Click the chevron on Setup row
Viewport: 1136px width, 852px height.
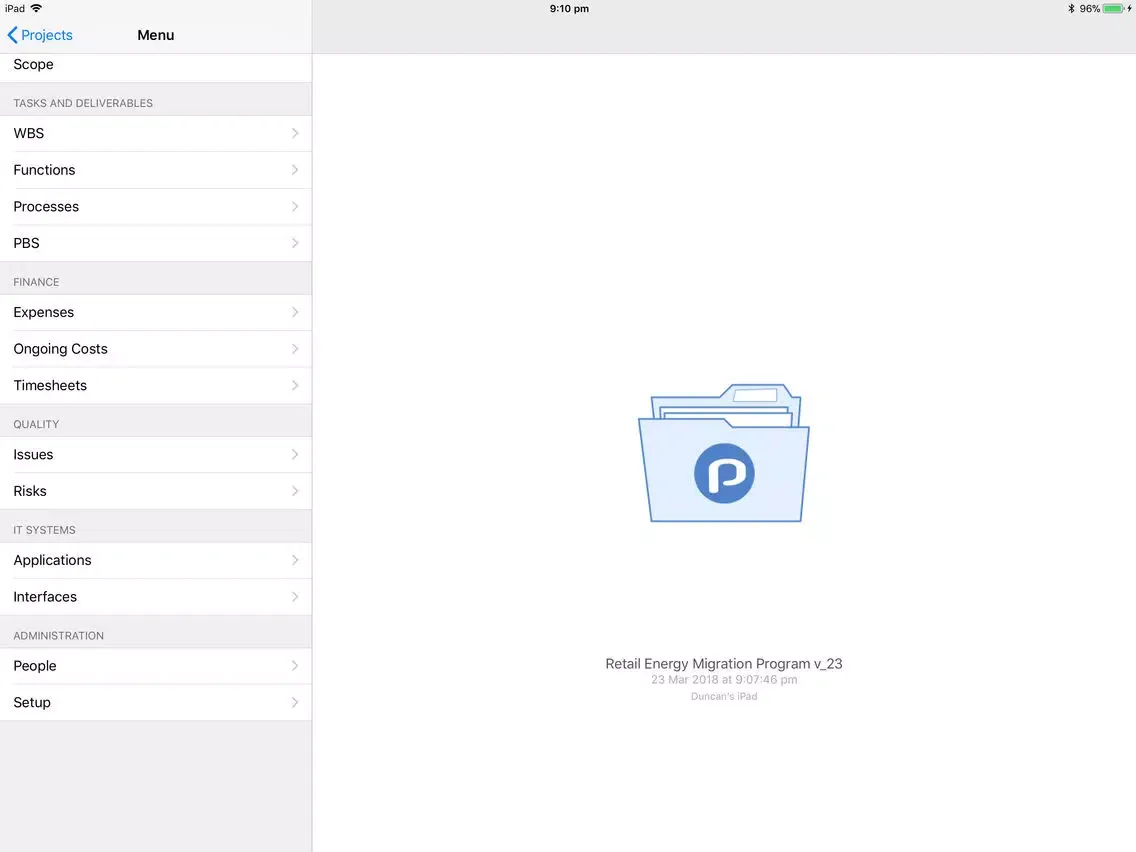coord(295,702)
